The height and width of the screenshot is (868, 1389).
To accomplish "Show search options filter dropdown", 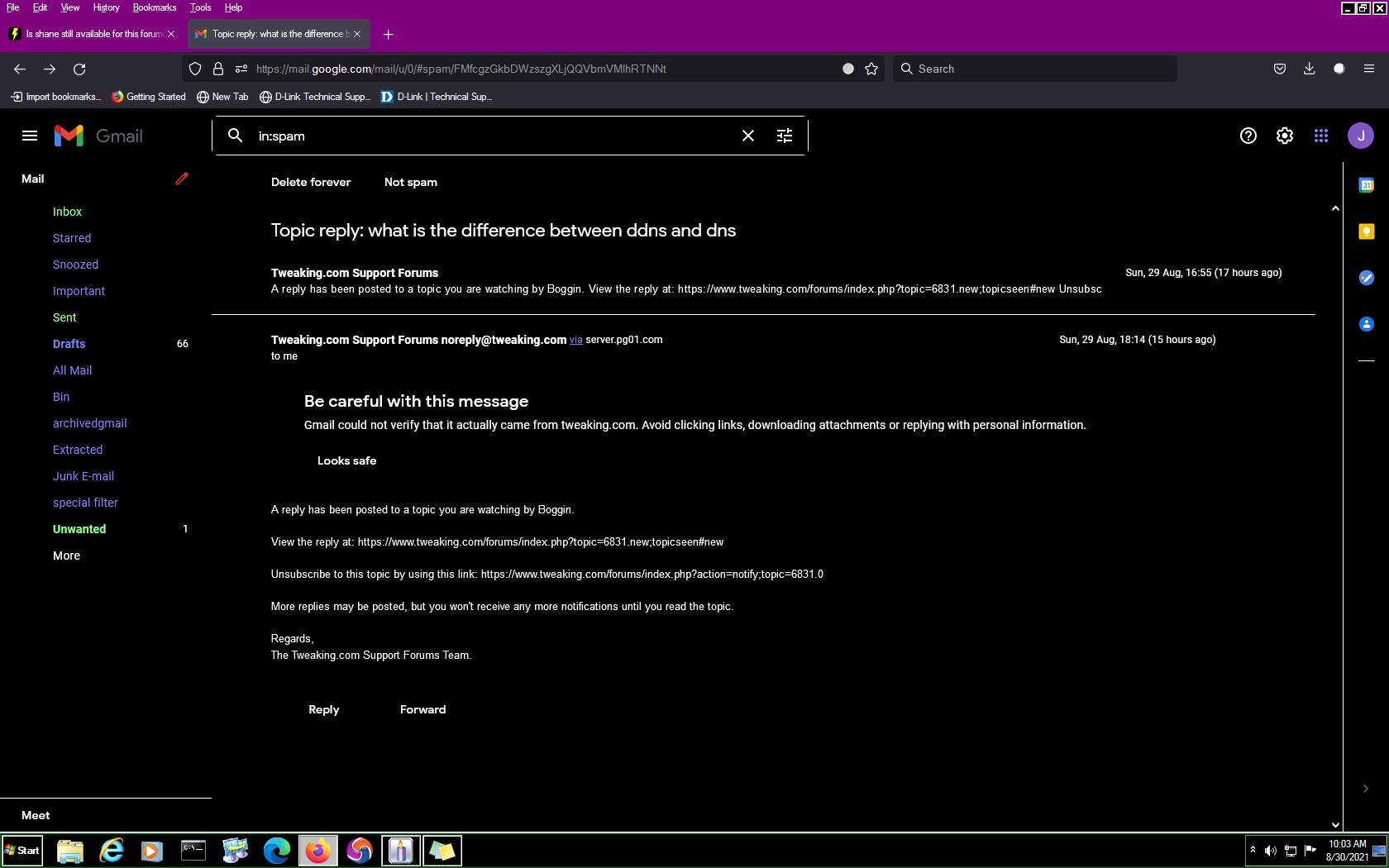I will pyautogui.click(x=784, y=136).
